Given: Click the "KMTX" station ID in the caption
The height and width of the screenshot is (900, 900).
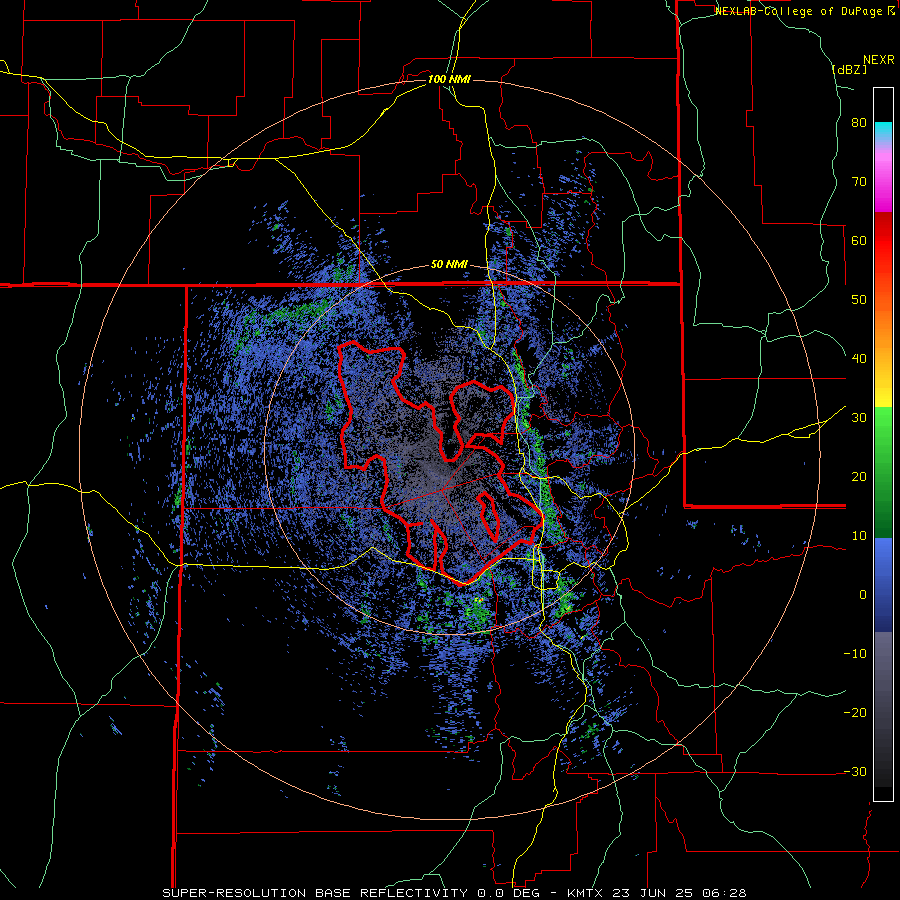Looking at the screenshot, I should point(585,893).
